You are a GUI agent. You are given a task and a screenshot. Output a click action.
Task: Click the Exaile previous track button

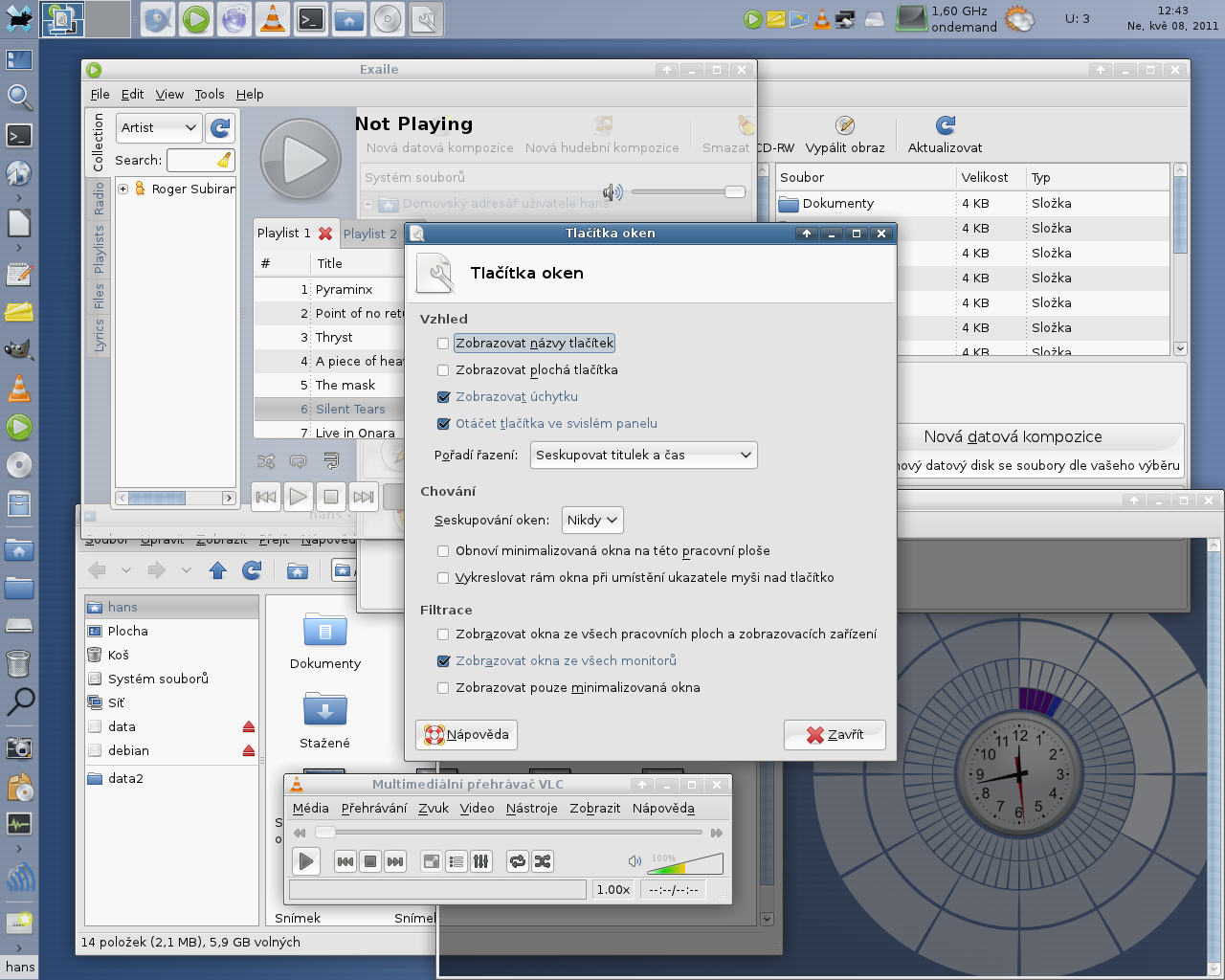(x=266, y=497)
